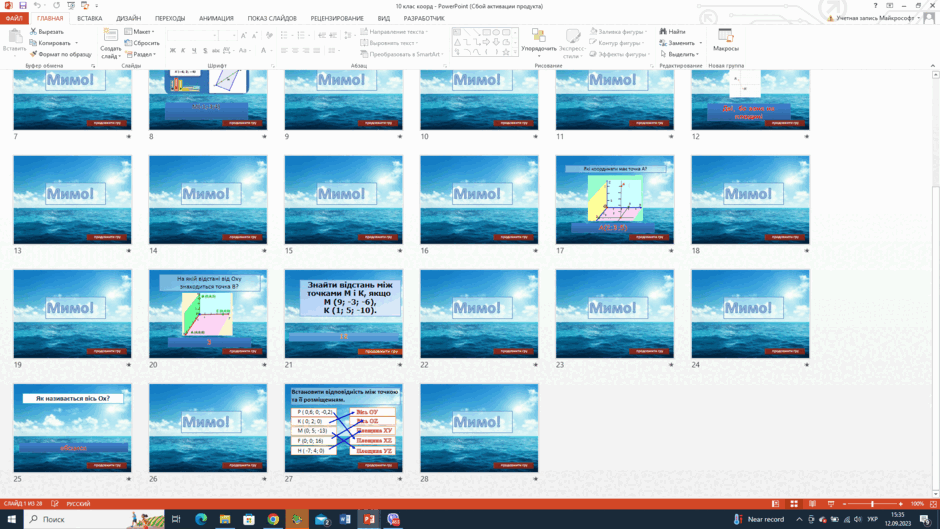The width and height of the screenshot is (940, 529).
Task: Reset slide layout with Сбросить
Action: coord(142,43)
